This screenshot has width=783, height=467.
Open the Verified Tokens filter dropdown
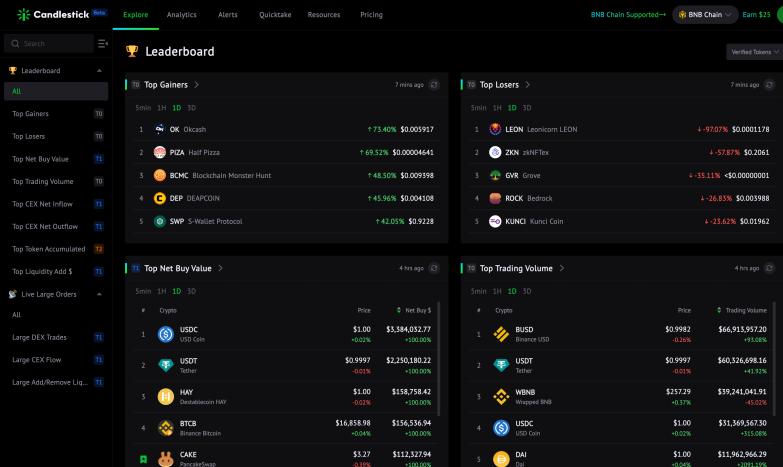755,52
